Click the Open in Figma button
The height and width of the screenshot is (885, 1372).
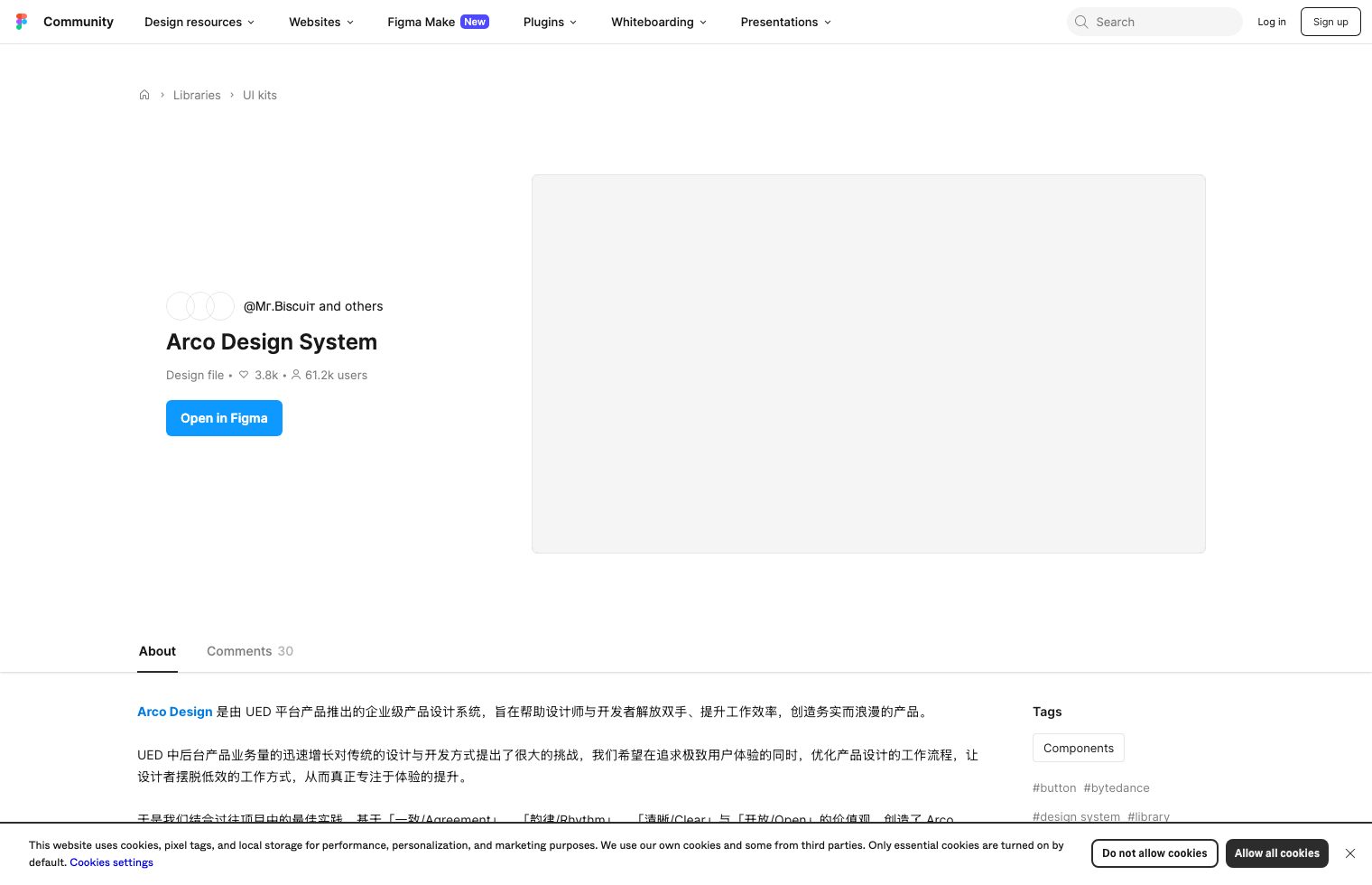click(224, 418)
